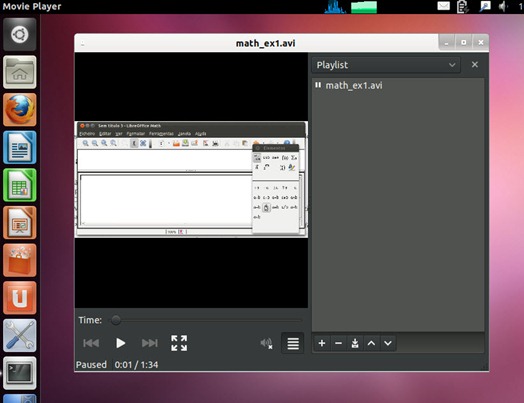Close the playlist sidebar panel
The width and height of the screenshot is (524, 403).
coord(475,64)
